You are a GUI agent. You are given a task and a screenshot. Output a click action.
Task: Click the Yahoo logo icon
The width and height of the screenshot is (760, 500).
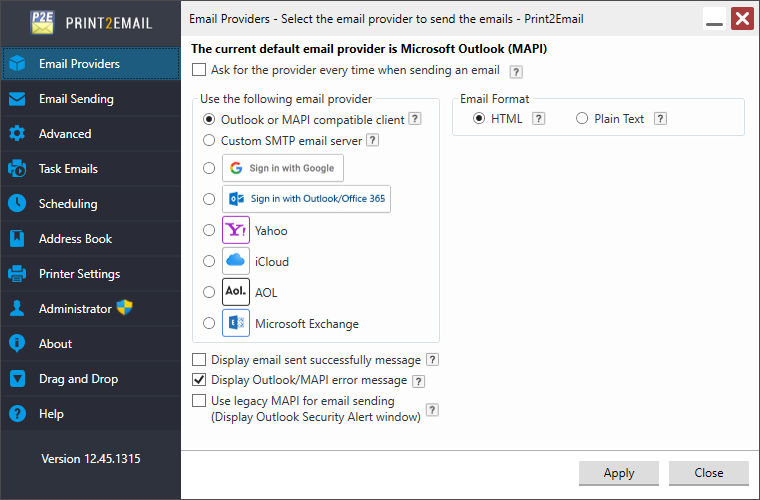coord(236,230)
